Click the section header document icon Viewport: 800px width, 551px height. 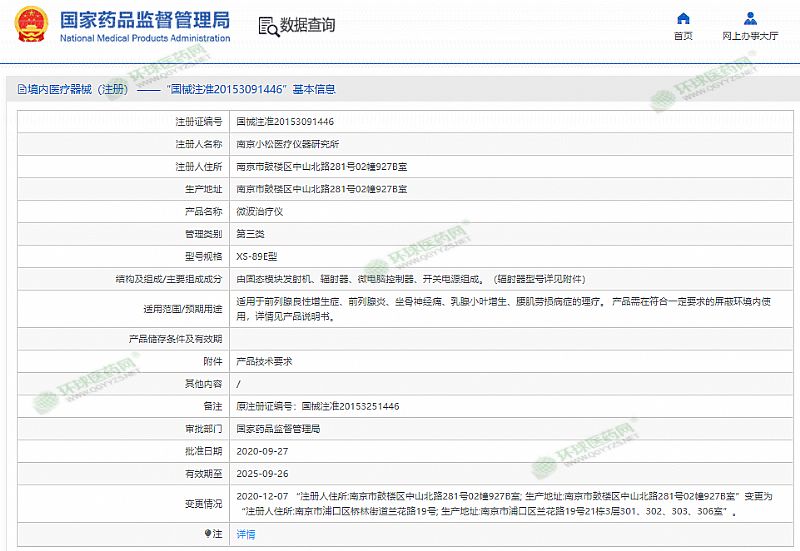(x=20, y=89)
